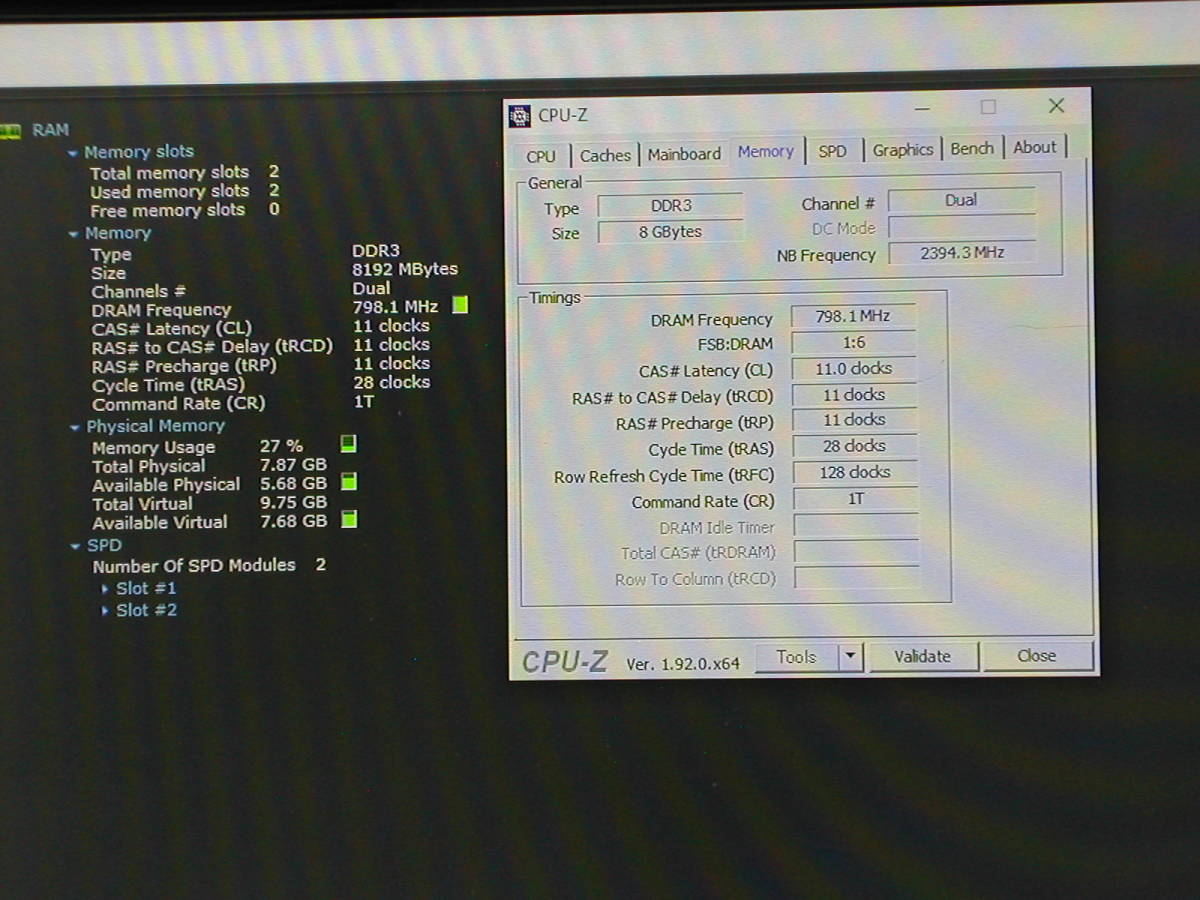Click the Size field showing 8 GBytes
Image resolution: width=1200 pixels, height=900 pixels.
pos(671,232)
